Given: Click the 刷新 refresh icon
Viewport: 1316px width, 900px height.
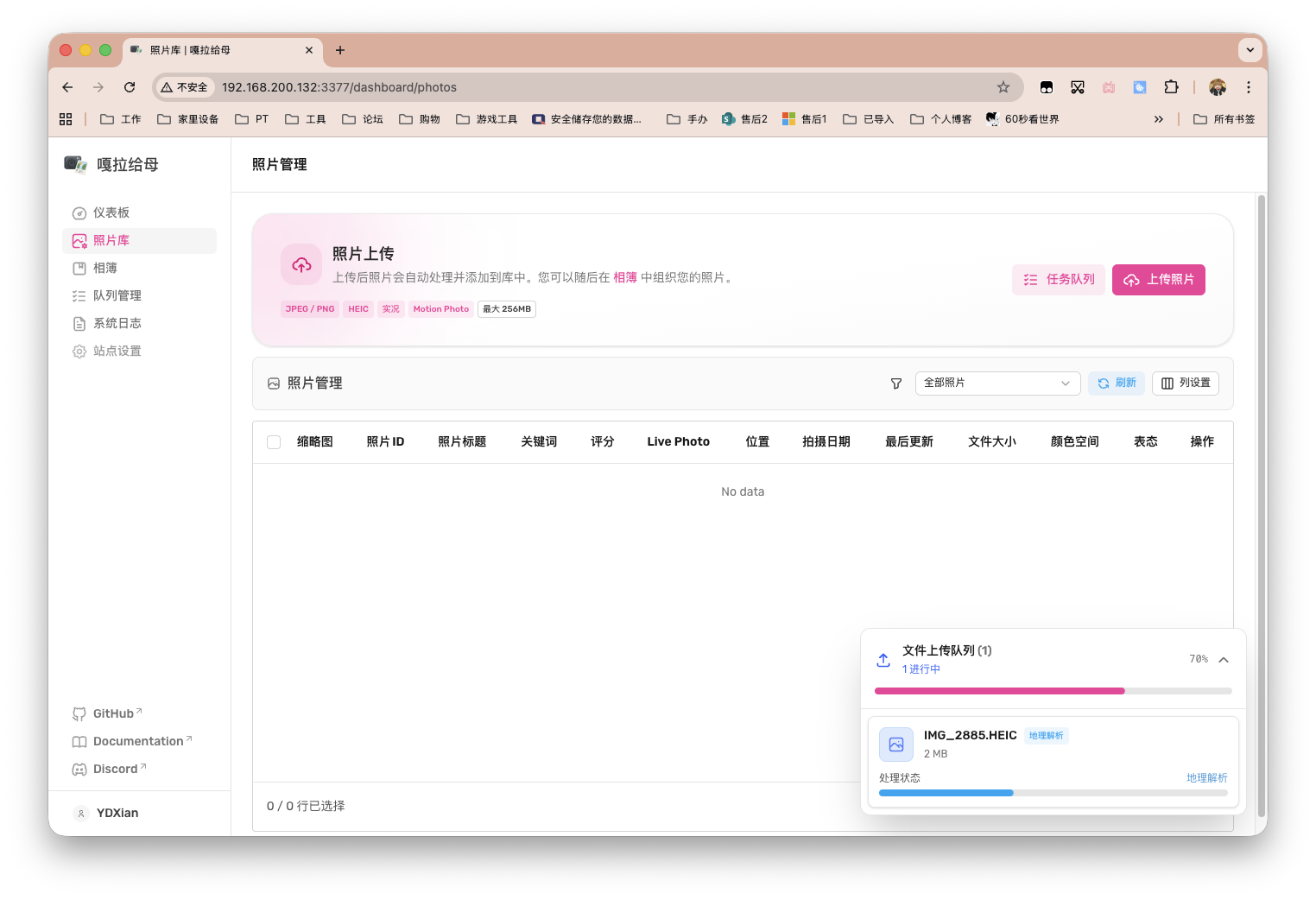Looking at the screenshot, I should [1103, 383].
